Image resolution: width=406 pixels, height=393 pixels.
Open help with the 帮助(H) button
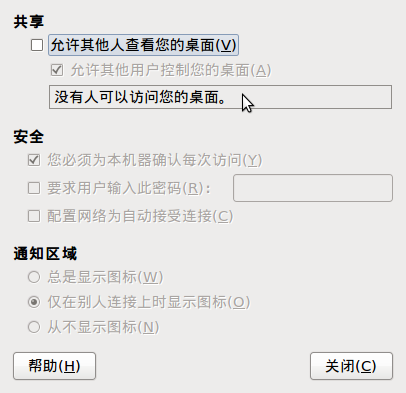[54, 366]
